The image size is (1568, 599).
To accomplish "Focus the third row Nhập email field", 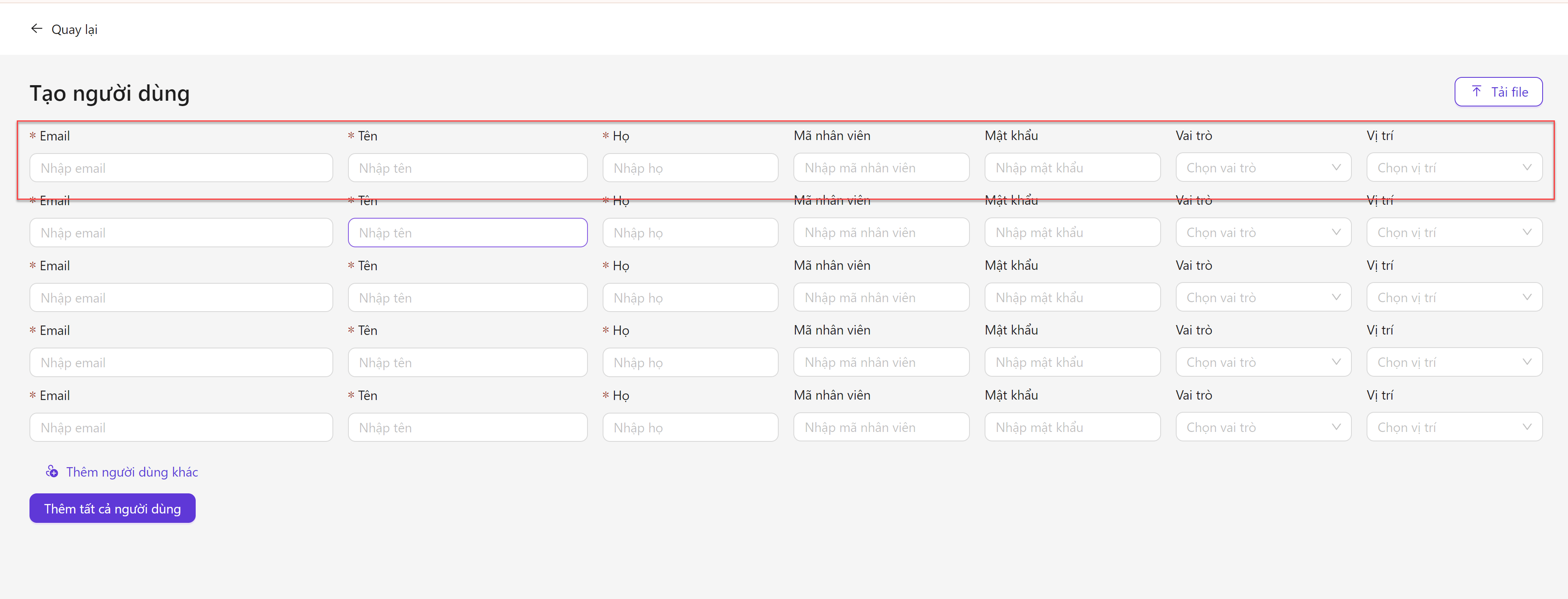I will [x=181, y=297].
